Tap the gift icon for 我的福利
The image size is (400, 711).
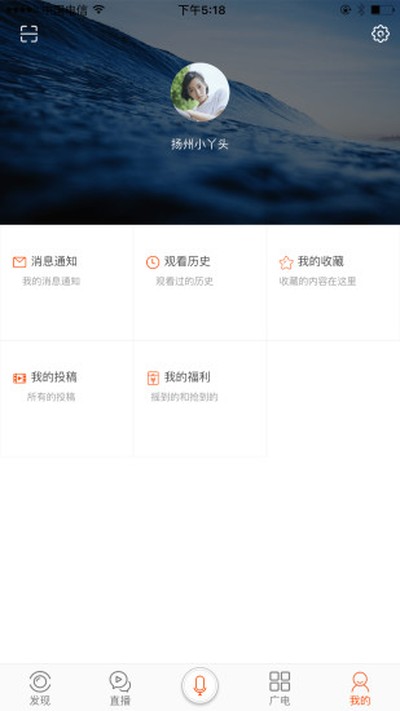point(153,378)
